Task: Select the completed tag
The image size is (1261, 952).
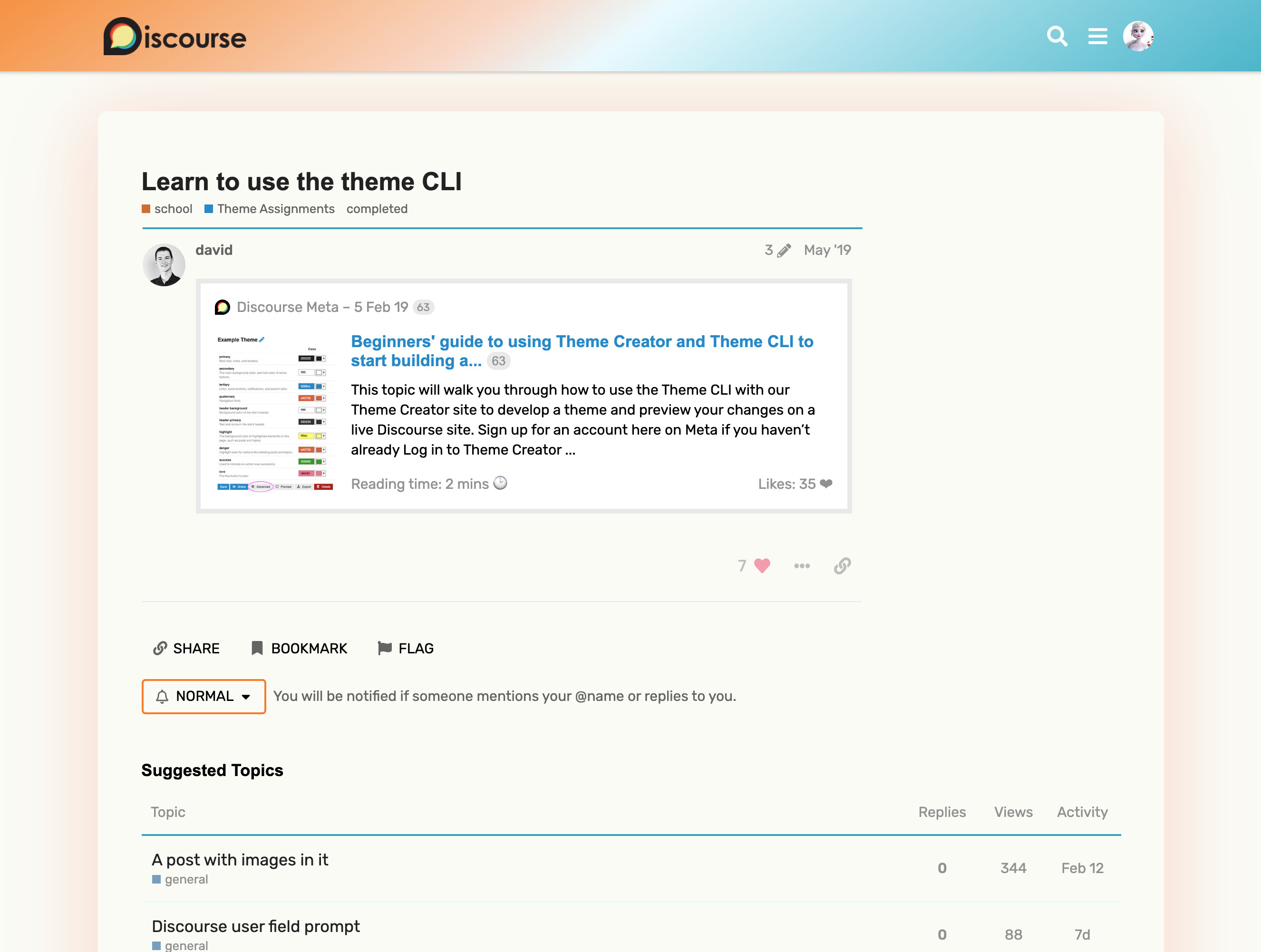Action: pyautogui.click(x=377, y=209)
